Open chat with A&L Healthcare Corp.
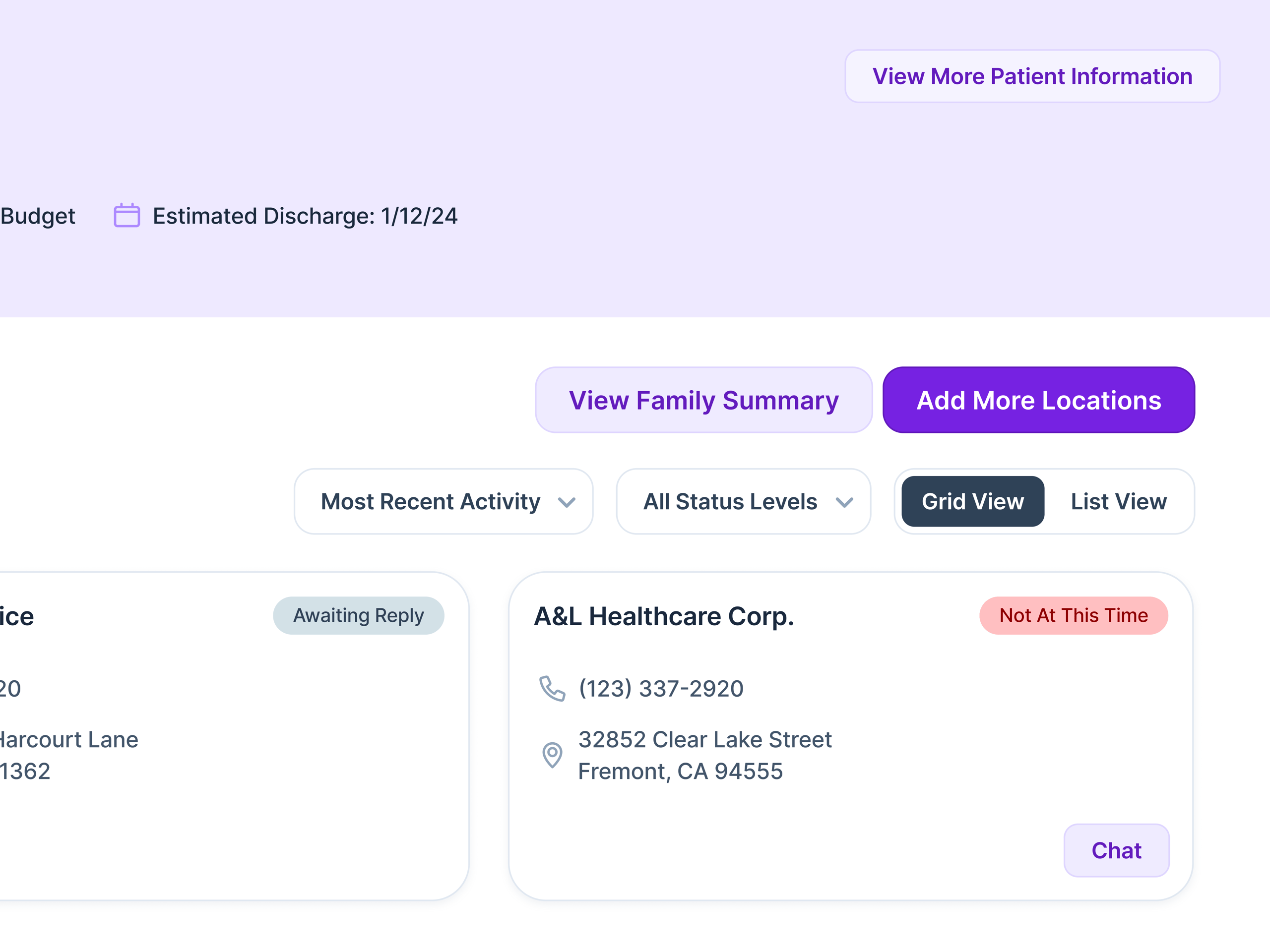Screen dimensions: 1270x952 coord(1117,850)
